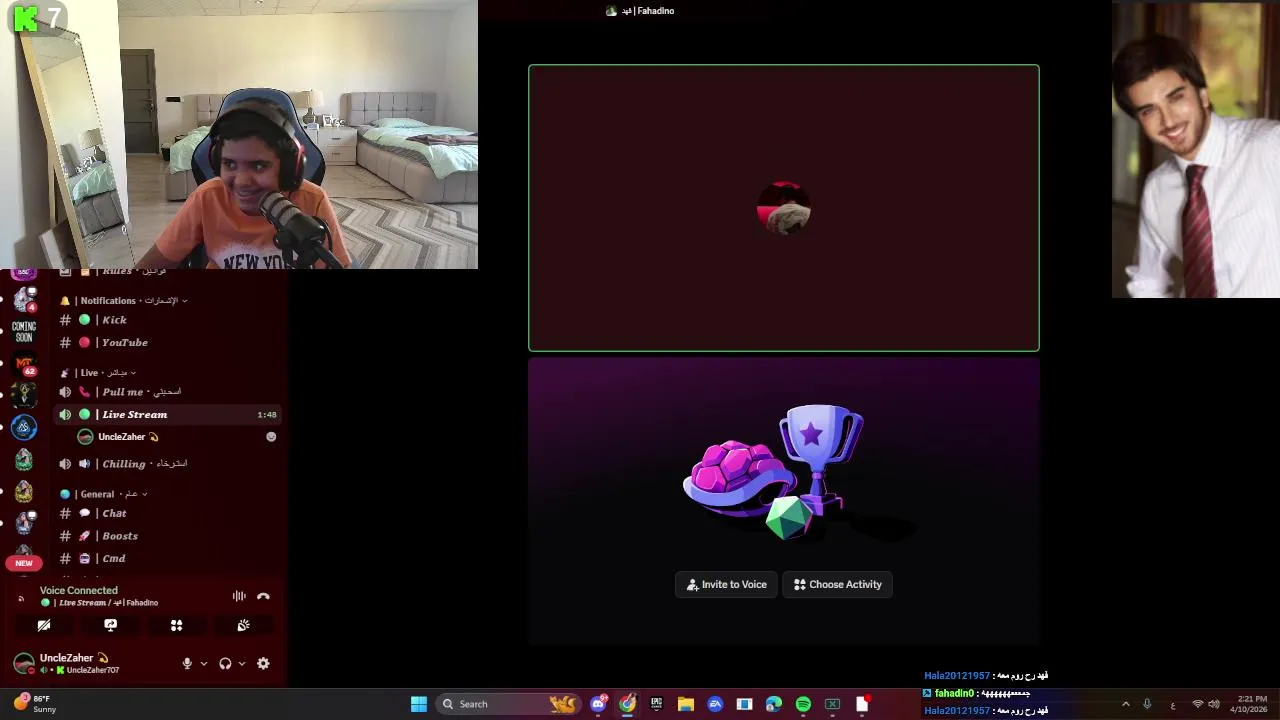Open connection quality signal icon
Image resolution: width=1280 pixels, height=720 pixels.
point(21,598)
